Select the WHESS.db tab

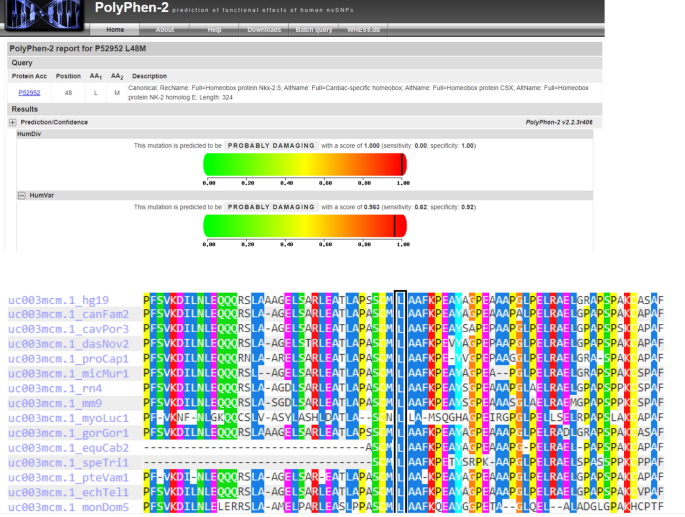364,30
